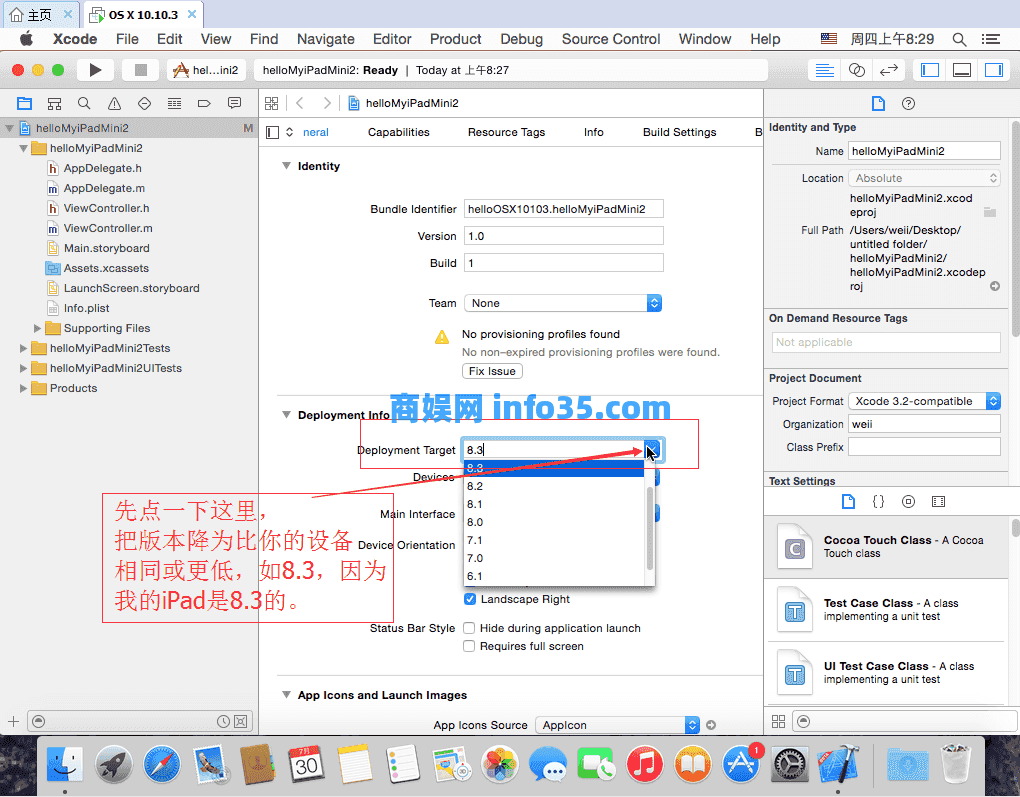Switch to the Assistant editor
This screenshot has height=797, width=1020.
point(857,70)
